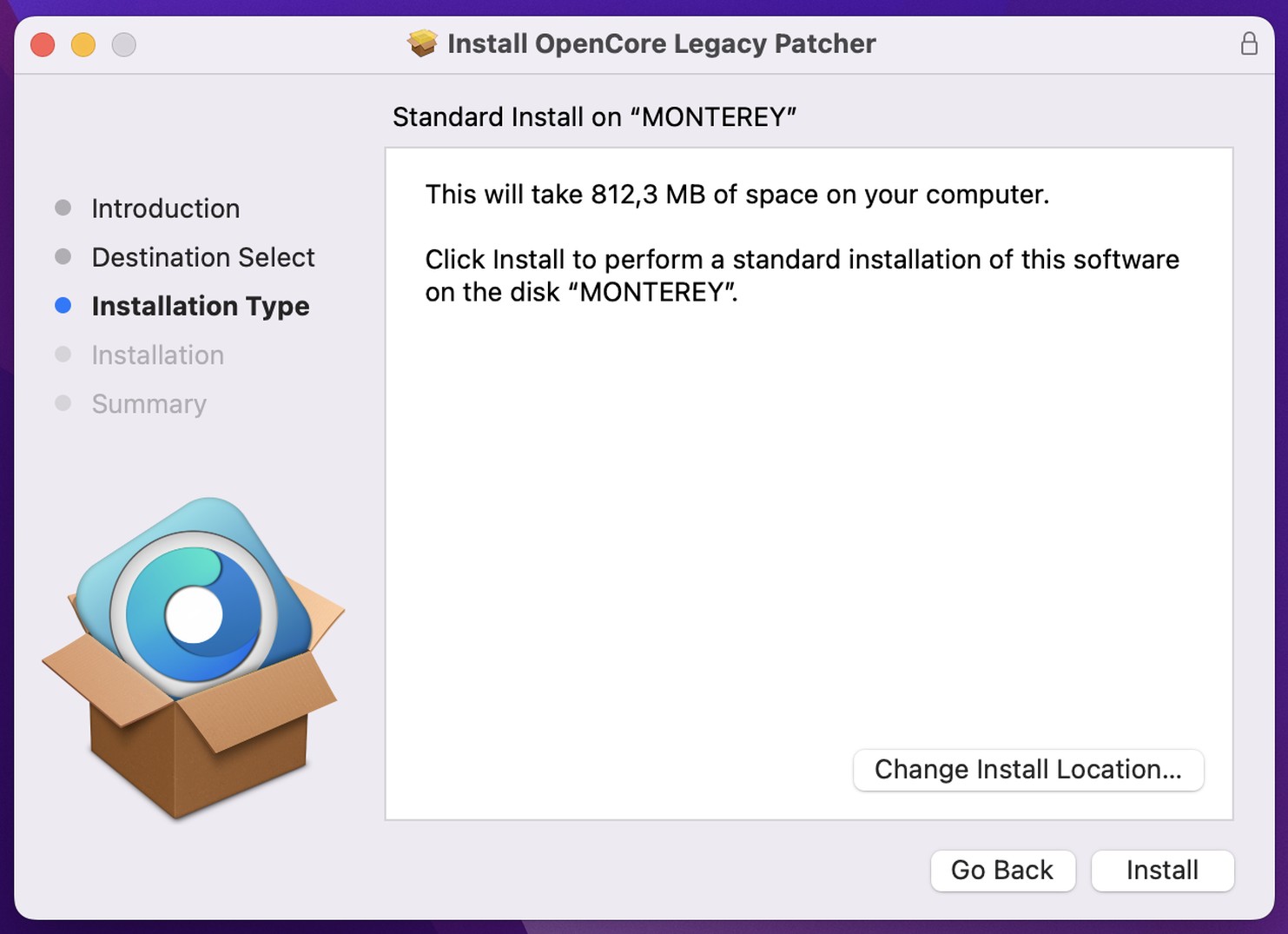Click the lock icon in title bar
Image resolution: width=1288 pixels, height=934 pixels.
pyautogui.click(x=1249, y=43)
